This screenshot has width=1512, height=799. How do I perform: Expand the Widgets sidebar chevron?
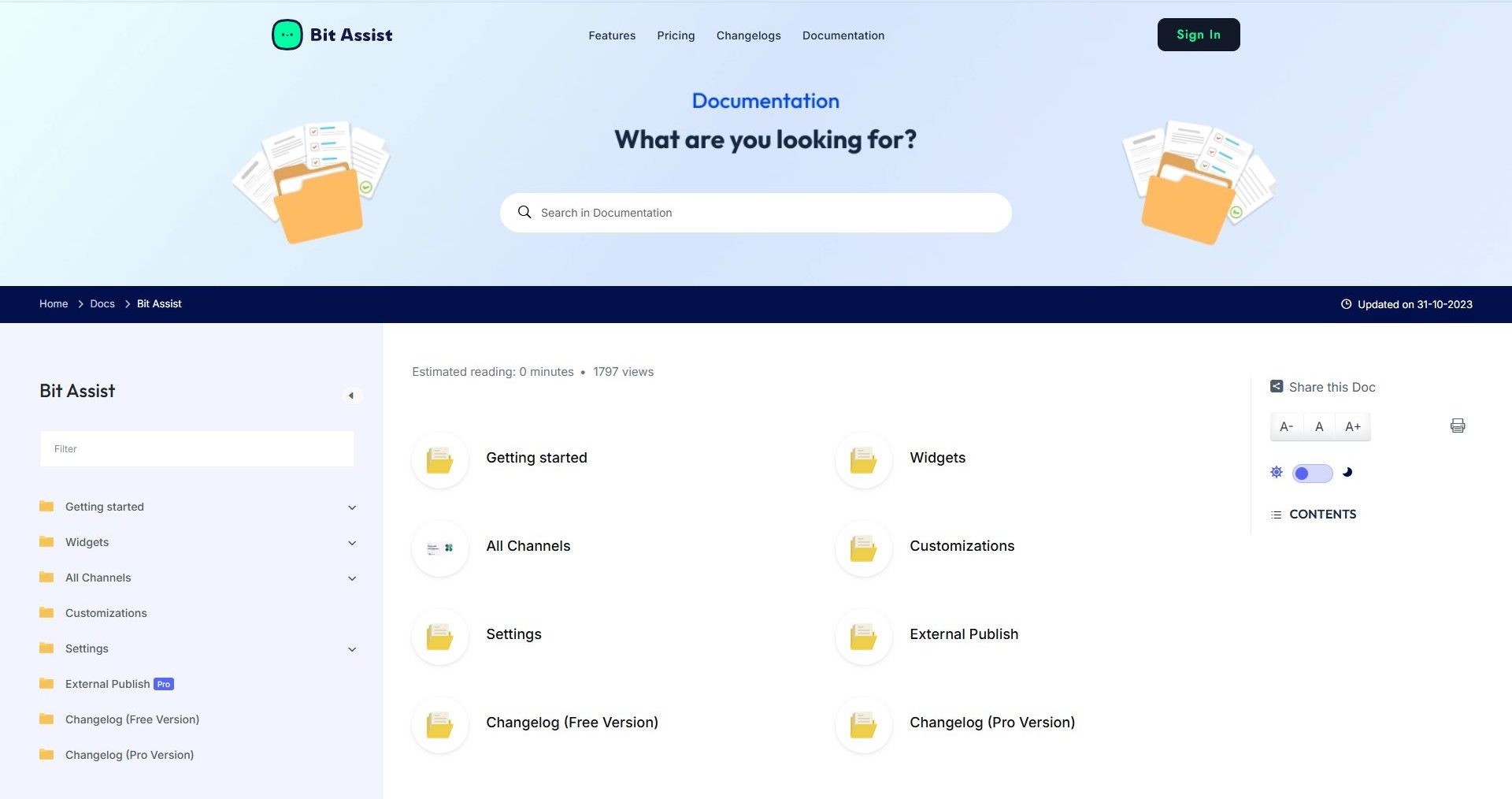click(x=352, y=543)
